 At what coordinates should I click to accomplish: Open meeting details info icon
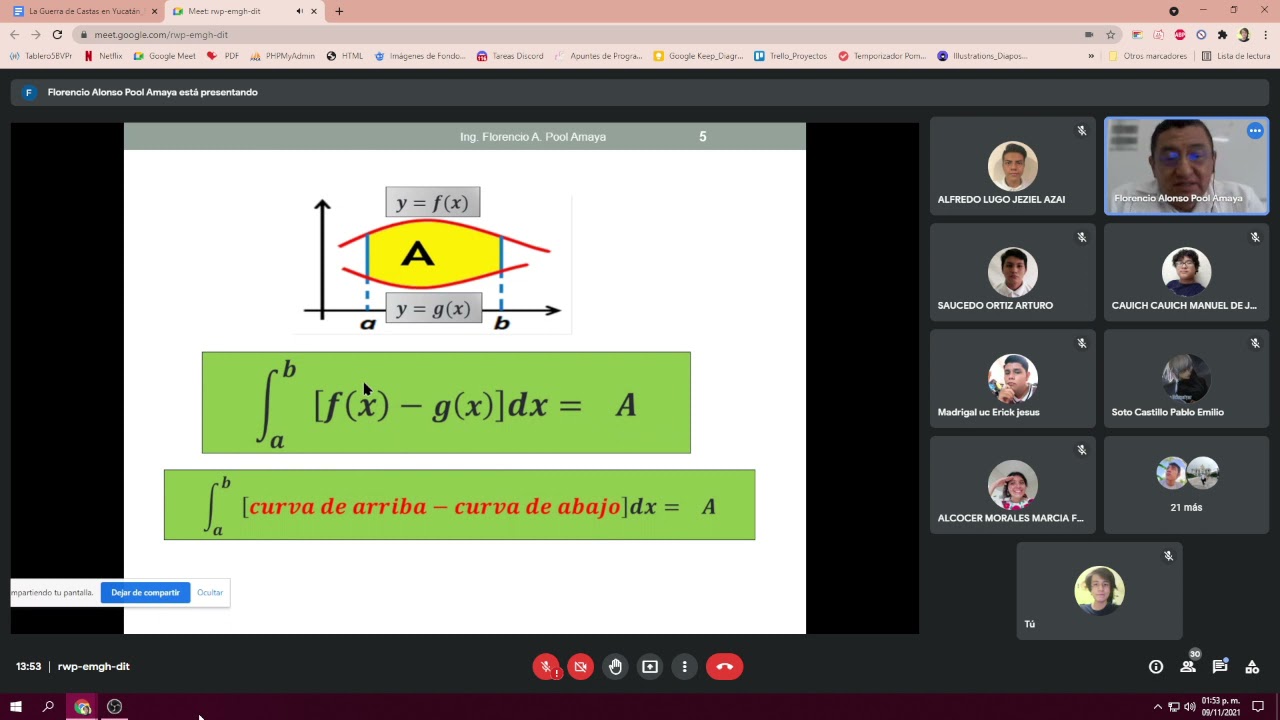tap(1156, 667)
